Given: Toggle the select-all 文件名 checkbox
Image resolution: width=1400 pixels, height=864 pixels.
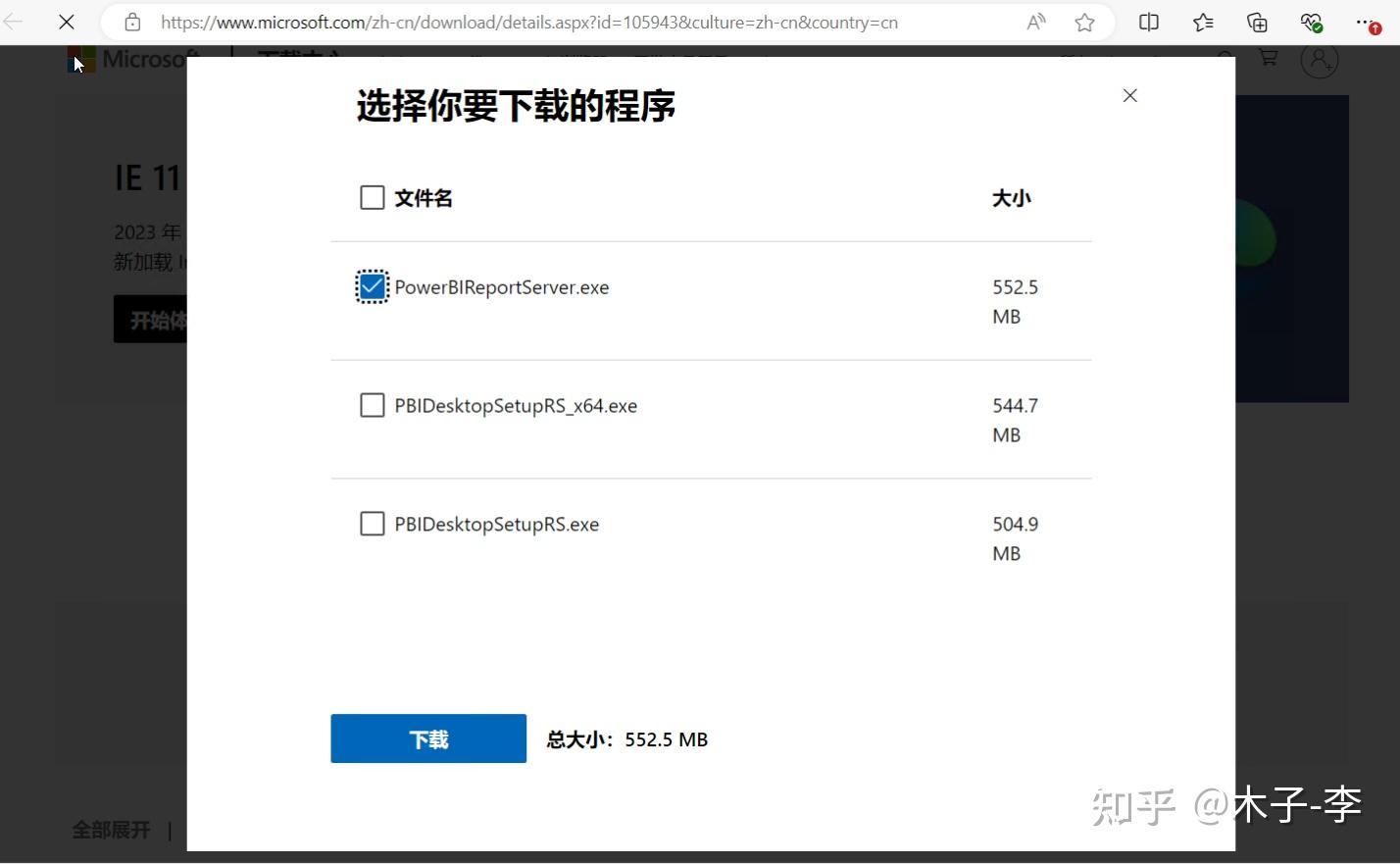Looking at the screenshot, I should (x=373, y=198).
